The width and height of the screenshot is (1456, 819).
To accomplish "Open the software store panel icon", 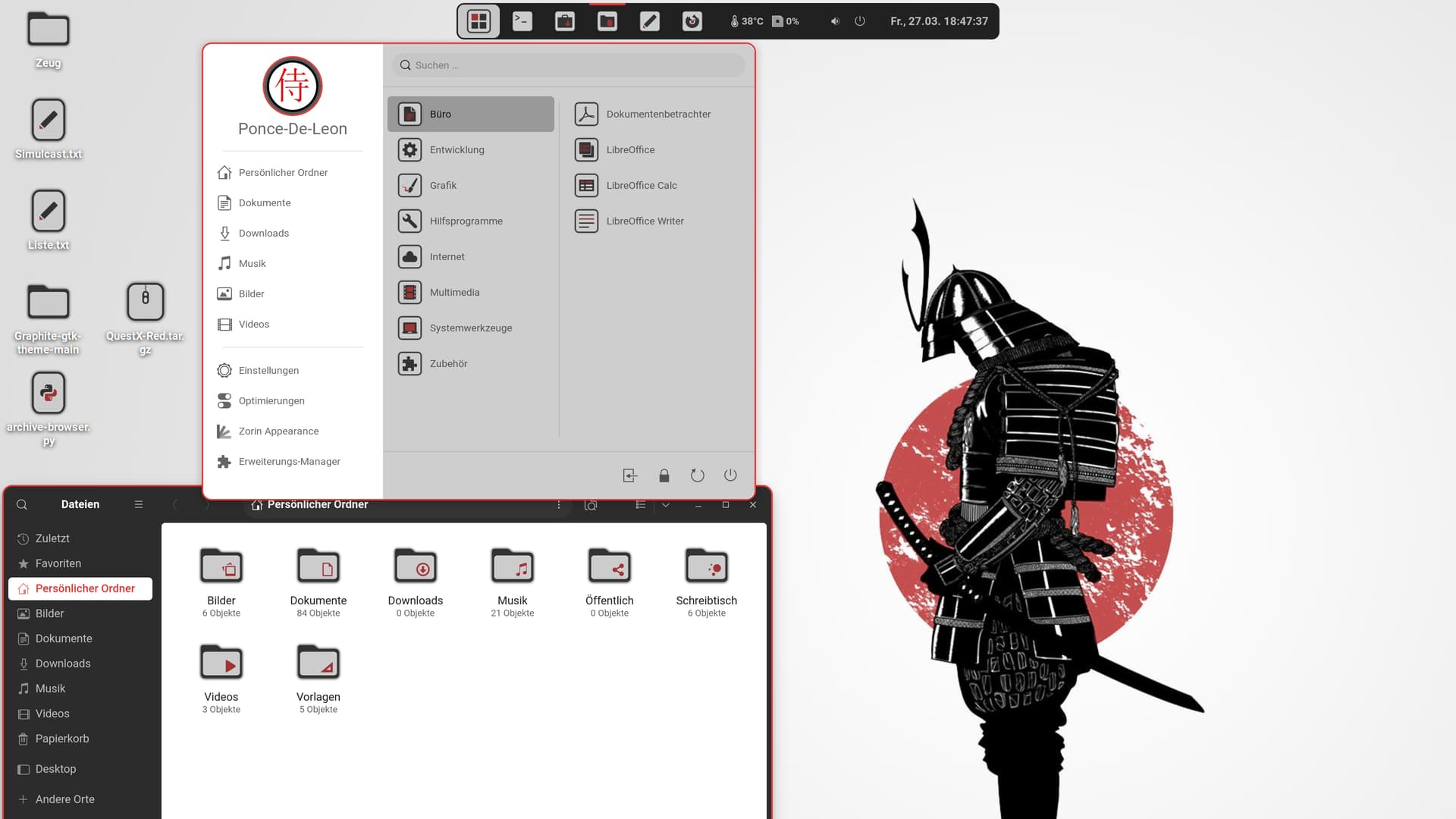I will point(564,21).
